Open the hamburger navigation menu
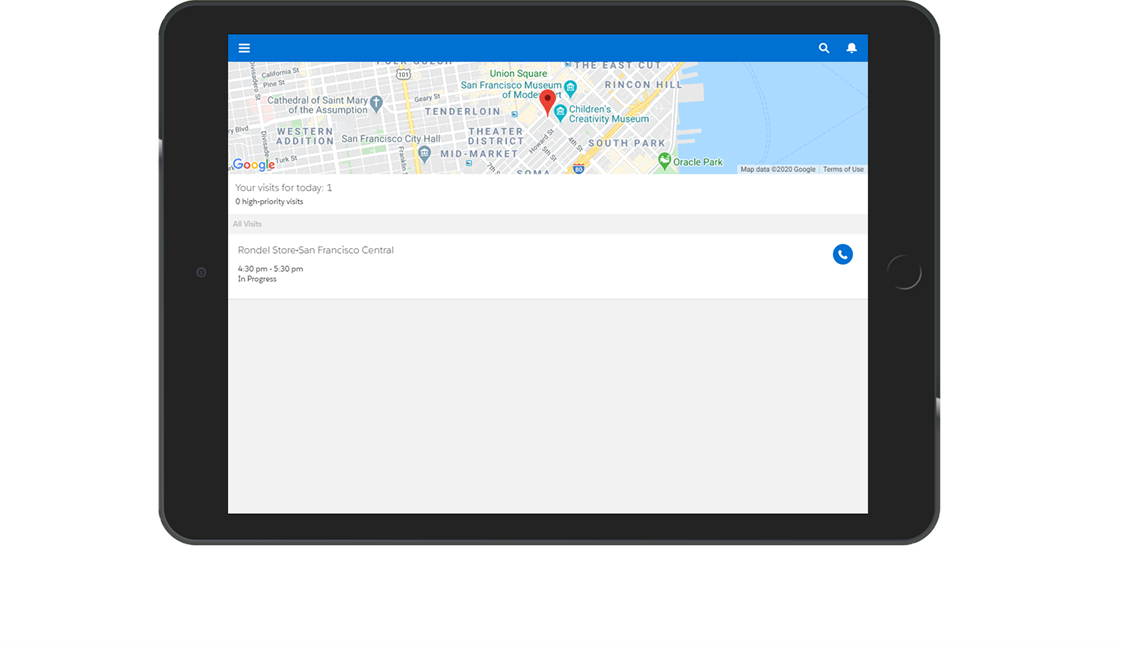The height and width of the screenshot is (650, 1126). point(244,48)
